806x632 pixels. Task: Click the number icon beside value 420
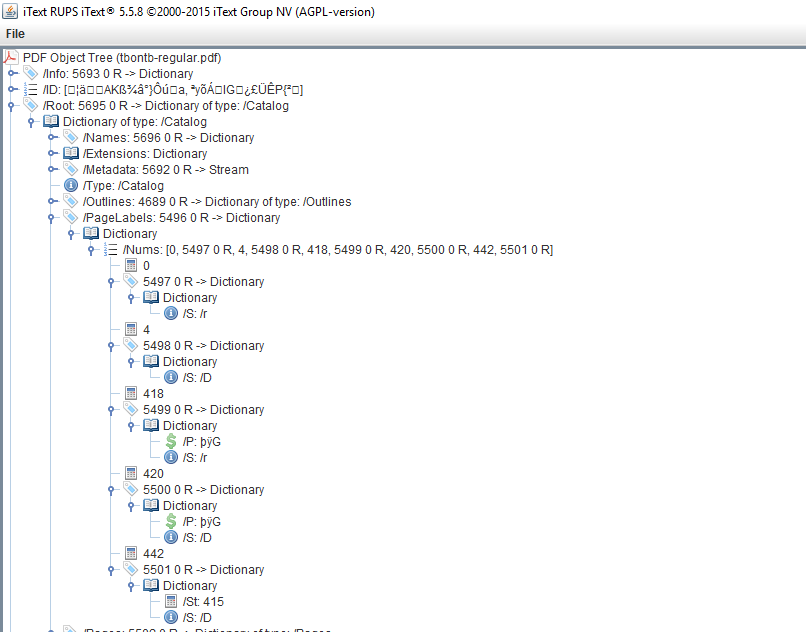pos(131,473)
